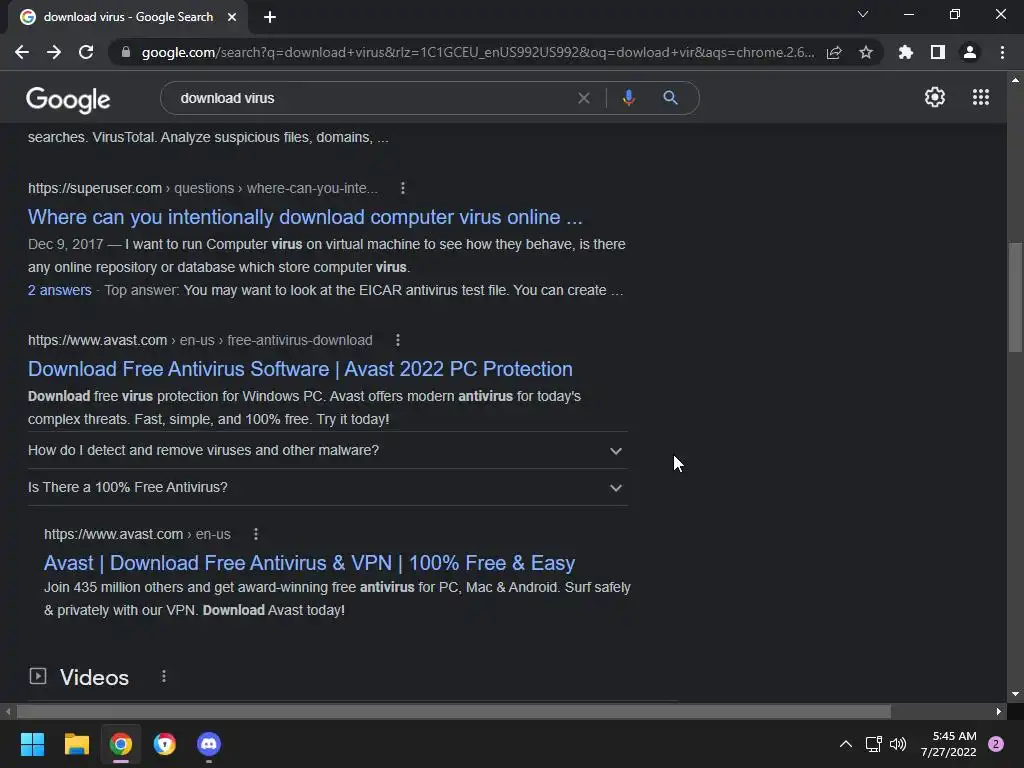Click the vertical scrollbar thumb
1024x768 pixels.
(1015, 297)
